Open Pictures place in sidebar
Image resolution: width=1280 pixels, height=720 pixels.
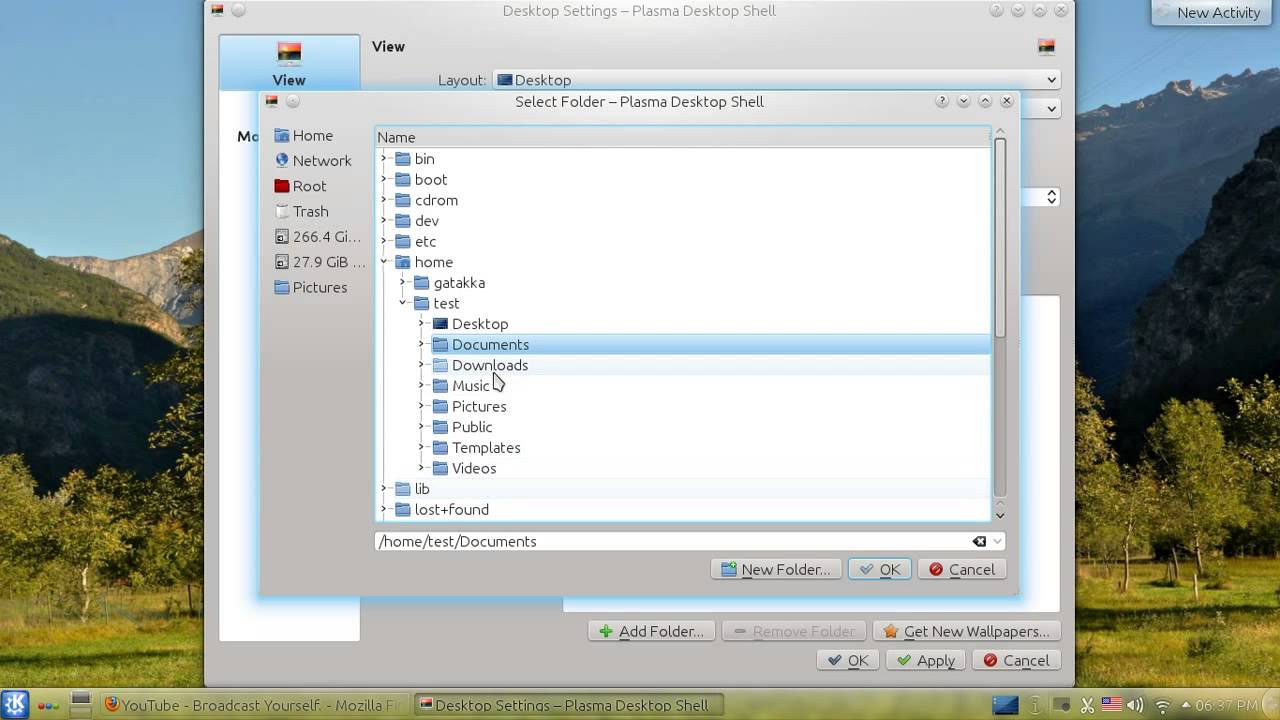coord(311,287)
